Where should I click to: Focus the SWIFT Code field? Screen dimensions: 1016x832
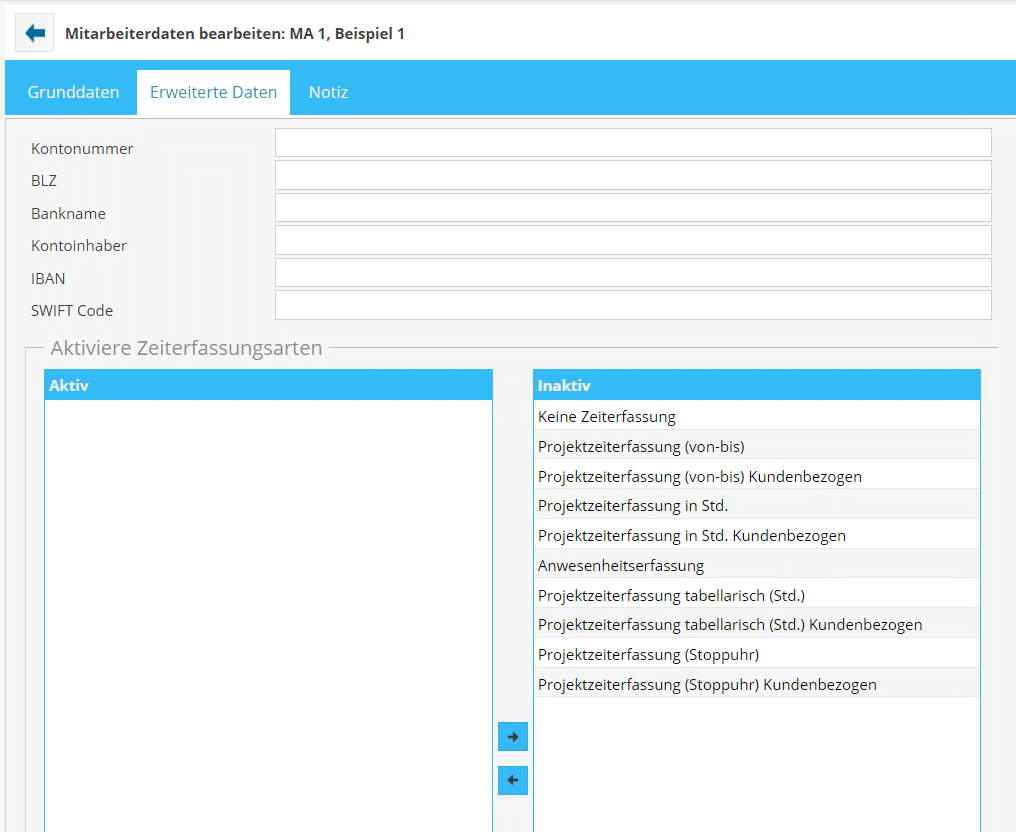click(x=633, y=305)
